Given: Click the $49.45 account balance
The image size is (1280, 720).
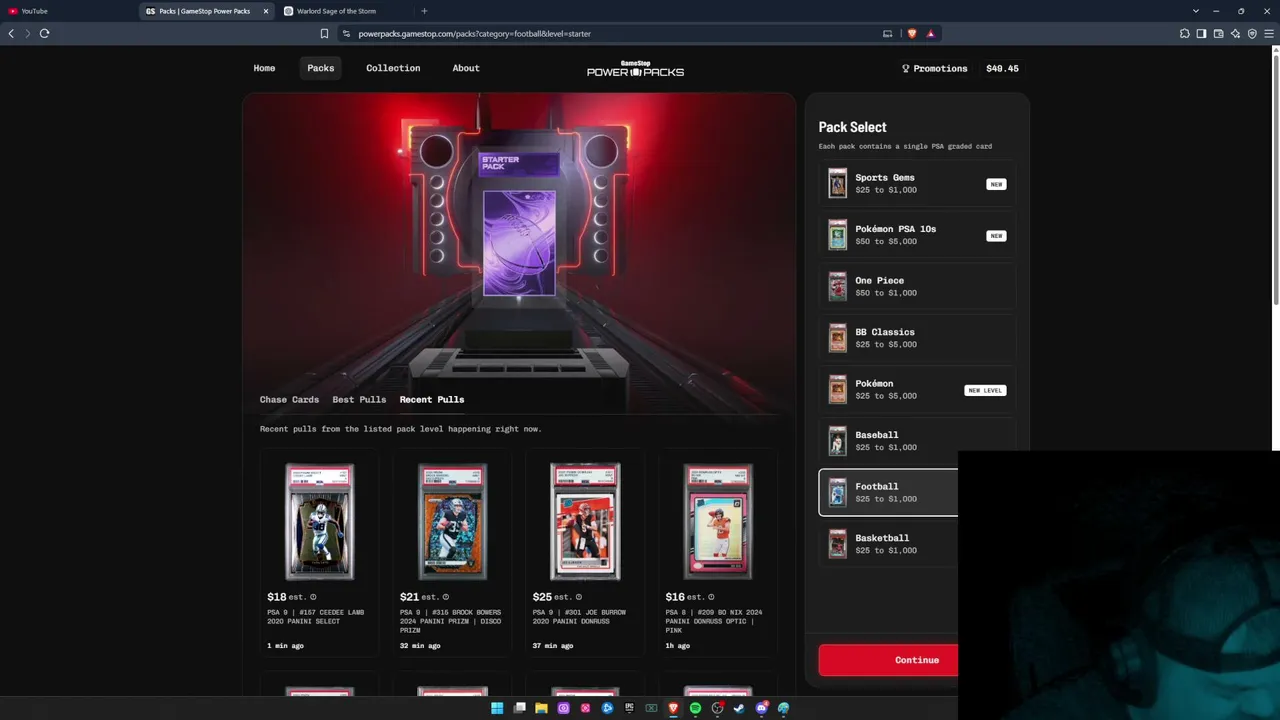Looking at the screenshot, I should tap(1002, 68).
